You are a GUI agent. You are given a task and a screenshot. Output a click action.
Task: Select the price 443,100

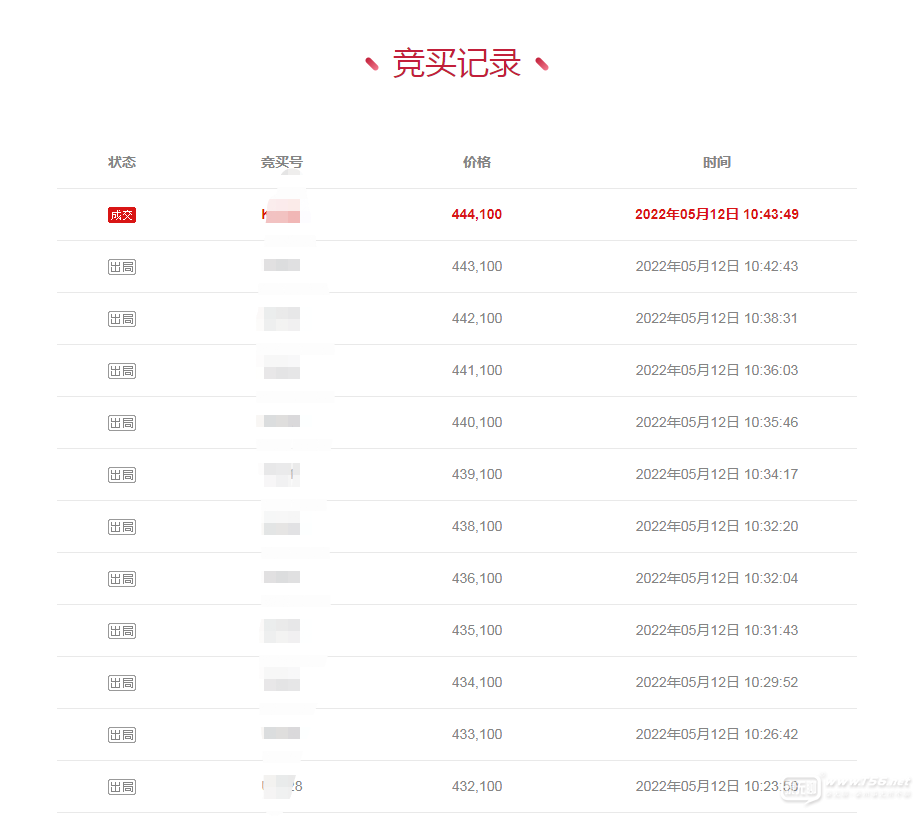click(477, 266)
